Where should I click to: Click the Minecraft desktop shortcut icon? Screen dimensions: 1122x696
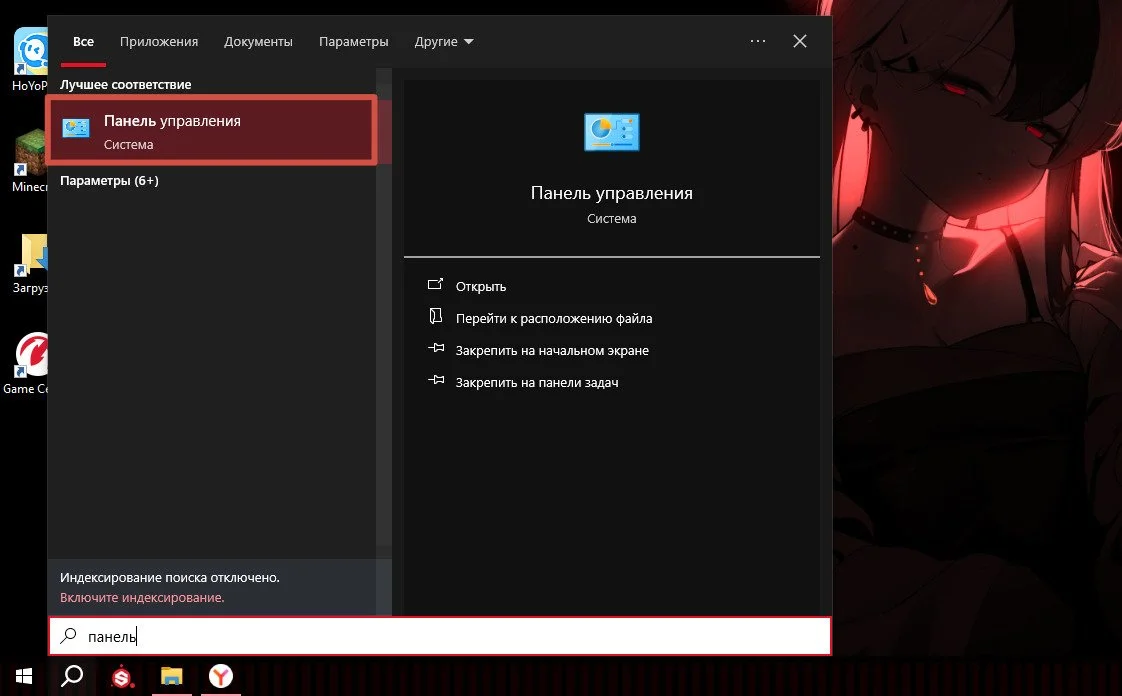[31, 152]
